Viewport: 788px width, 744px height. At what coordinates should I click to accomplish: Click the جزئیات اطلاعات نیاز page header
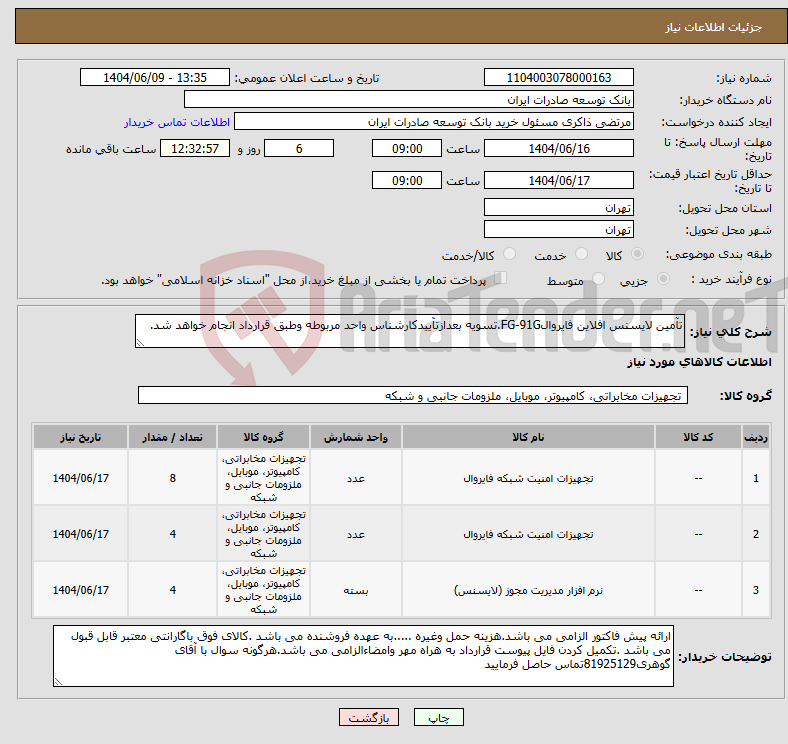click(714, 27)
